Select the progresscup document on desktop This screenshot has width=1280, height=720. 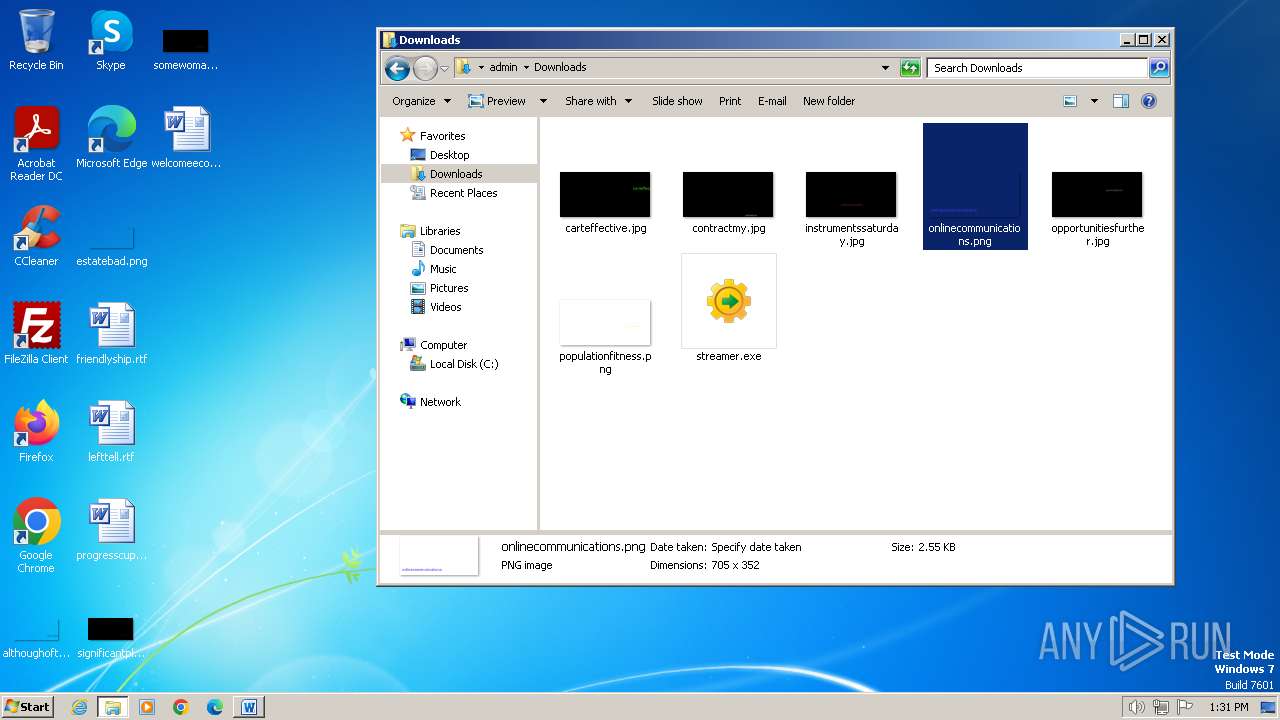(111, 530)
